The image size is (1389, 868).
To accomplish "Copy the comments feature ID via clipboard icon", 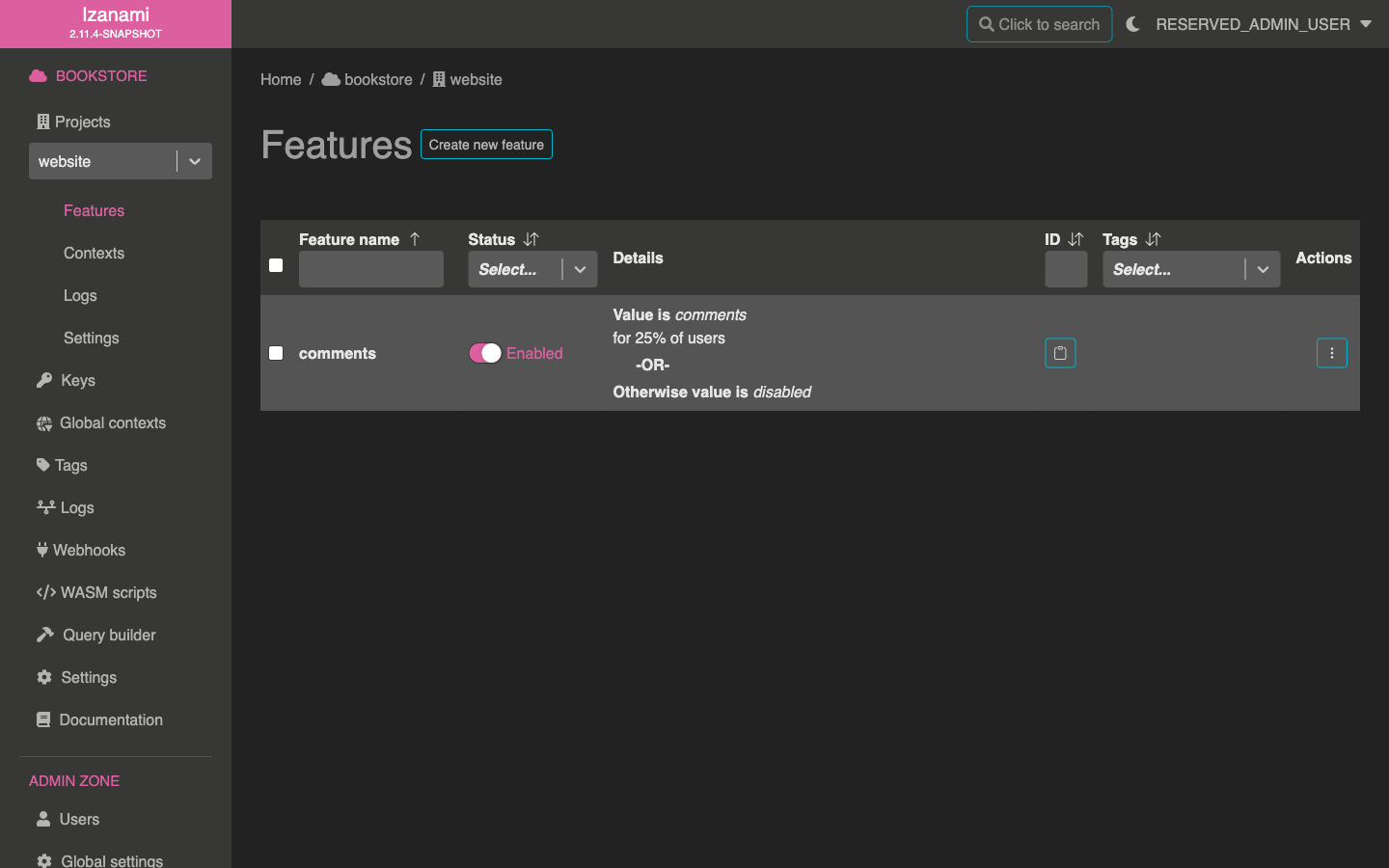I will click(x=1060, y=353).
